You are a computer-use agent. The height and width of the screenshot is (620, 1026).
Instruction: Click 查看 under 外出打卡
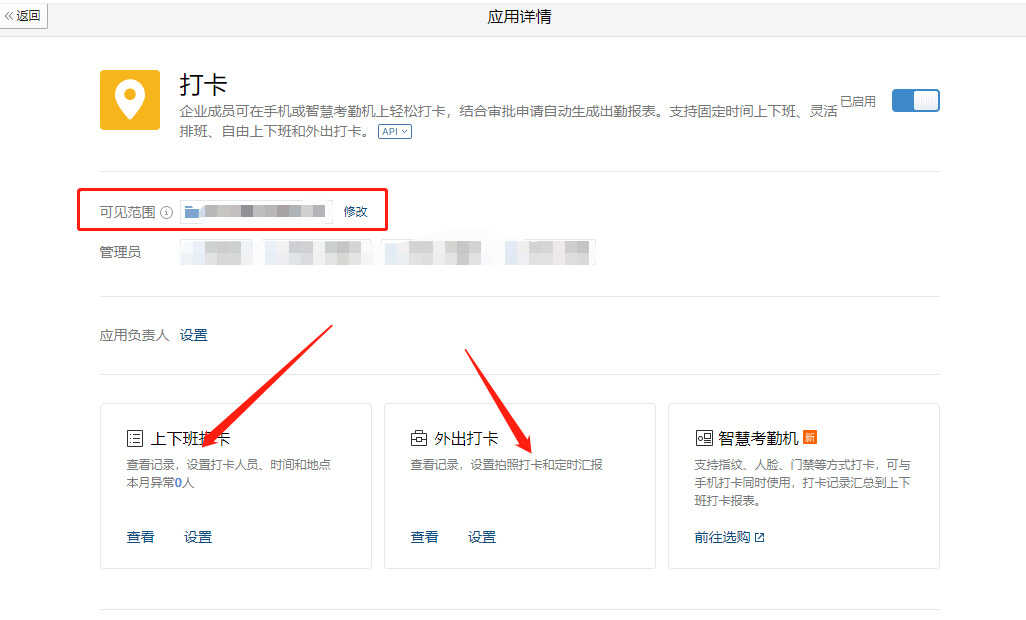(424, 537)
